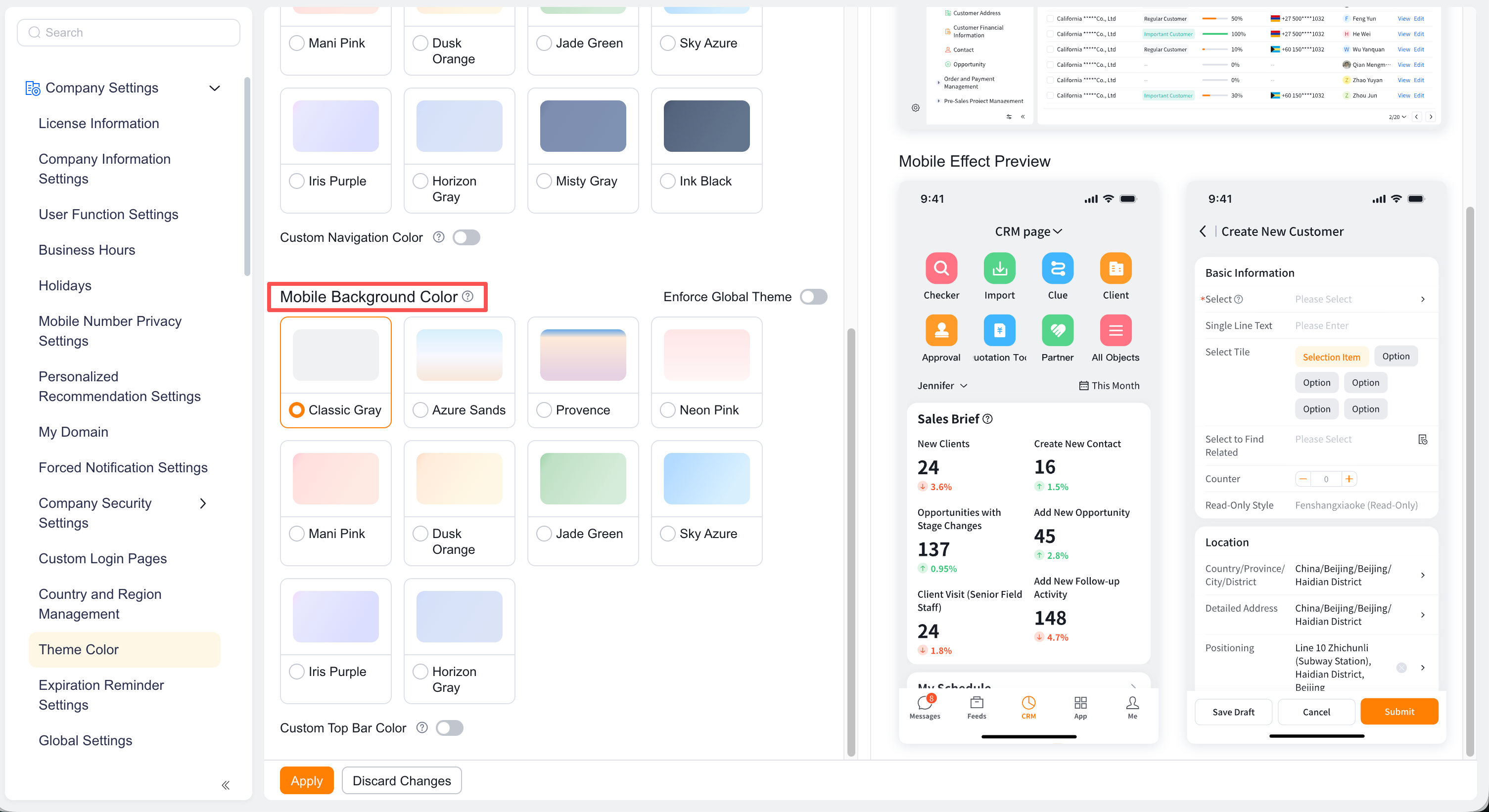Click the Discard Changes button
Image resolution: width=1489 pixels, height=812 pixels.
pos(401,780)
